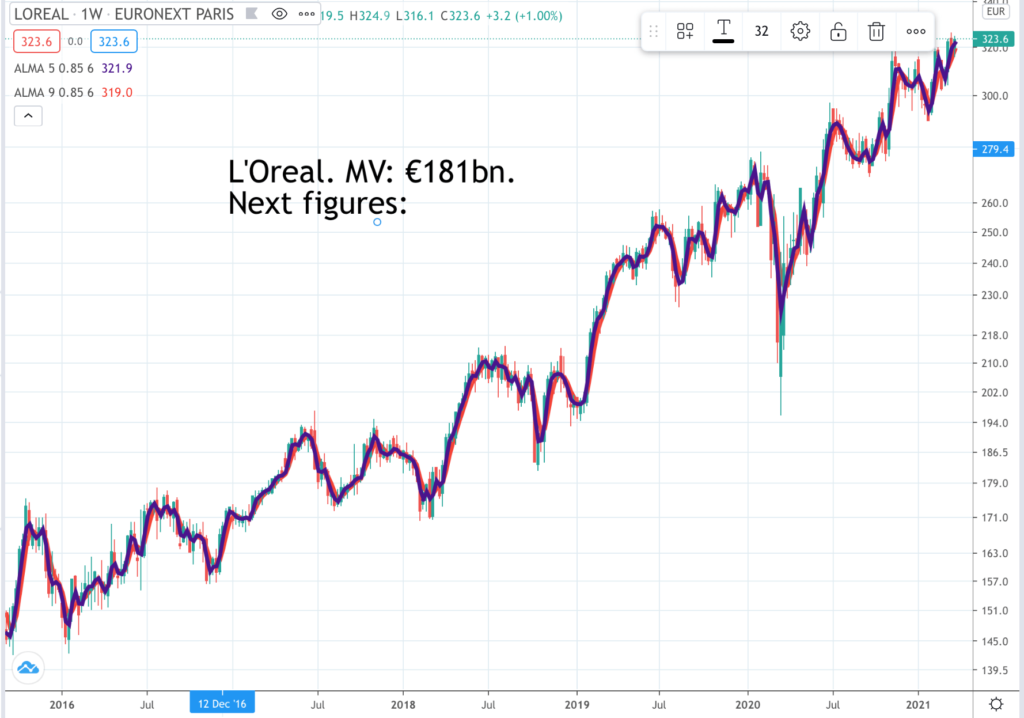Click the 0.0 spread value
This screenshot has height=718, width=1024.
[75, 42]
